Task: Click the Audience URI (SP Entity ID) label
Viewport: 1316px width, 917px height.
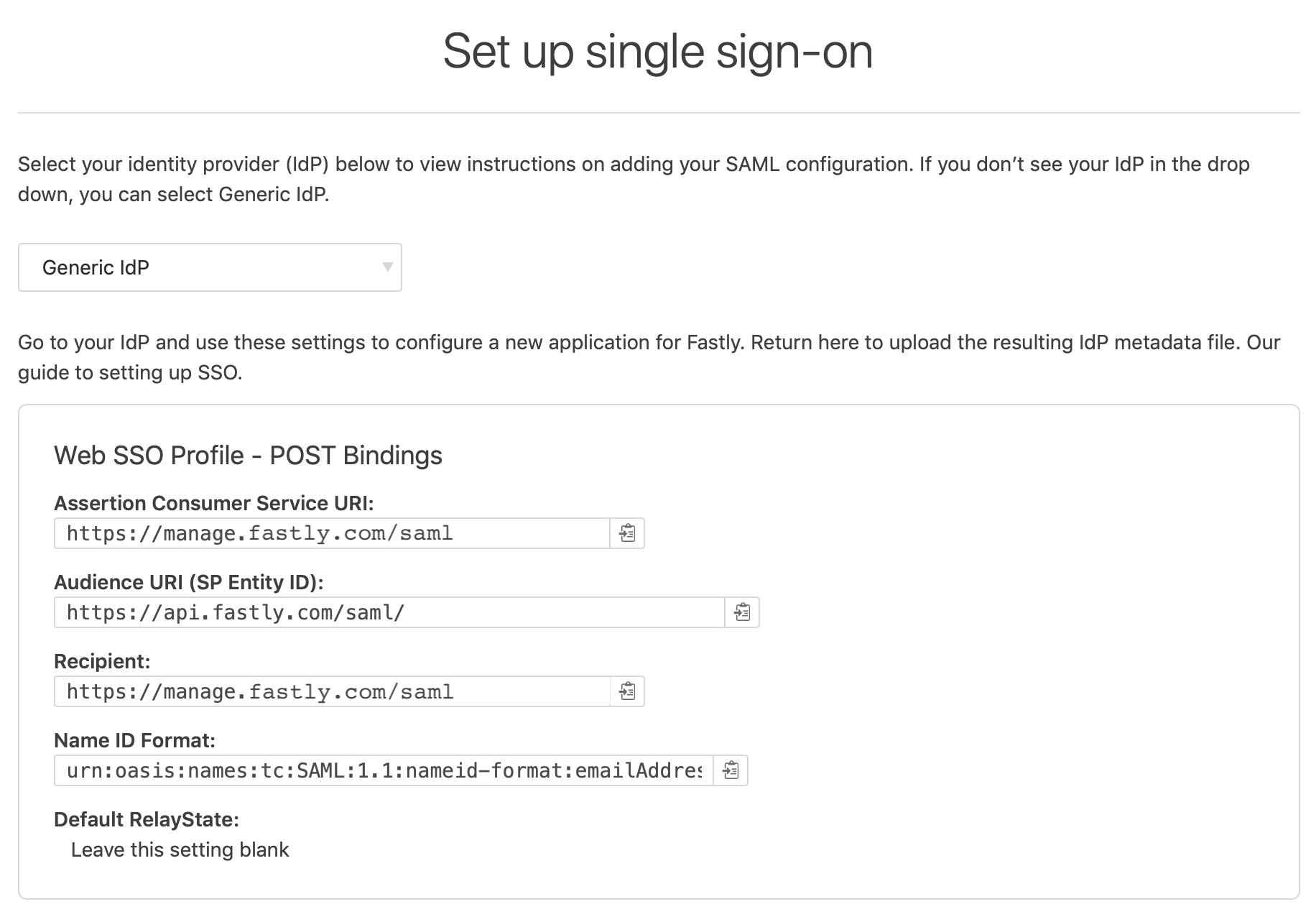Action: coord(190,582)
